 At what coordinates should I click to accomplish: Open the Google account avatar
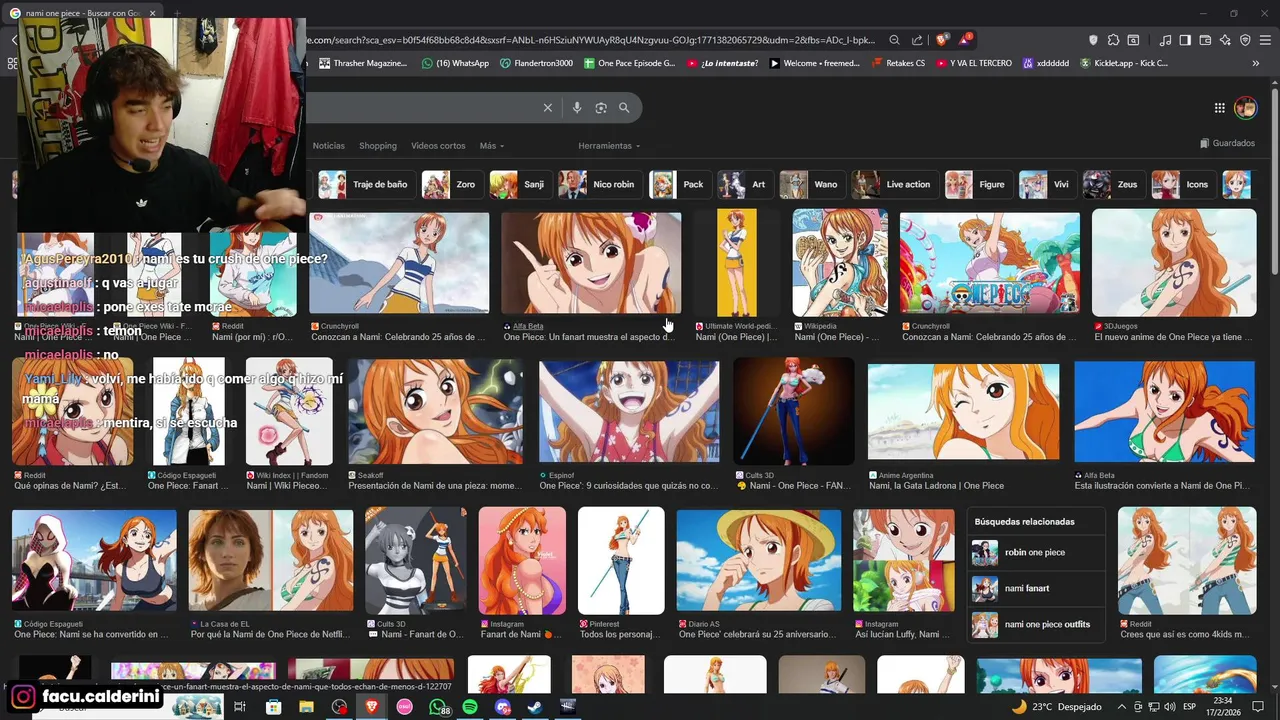tap(1245, 108)
